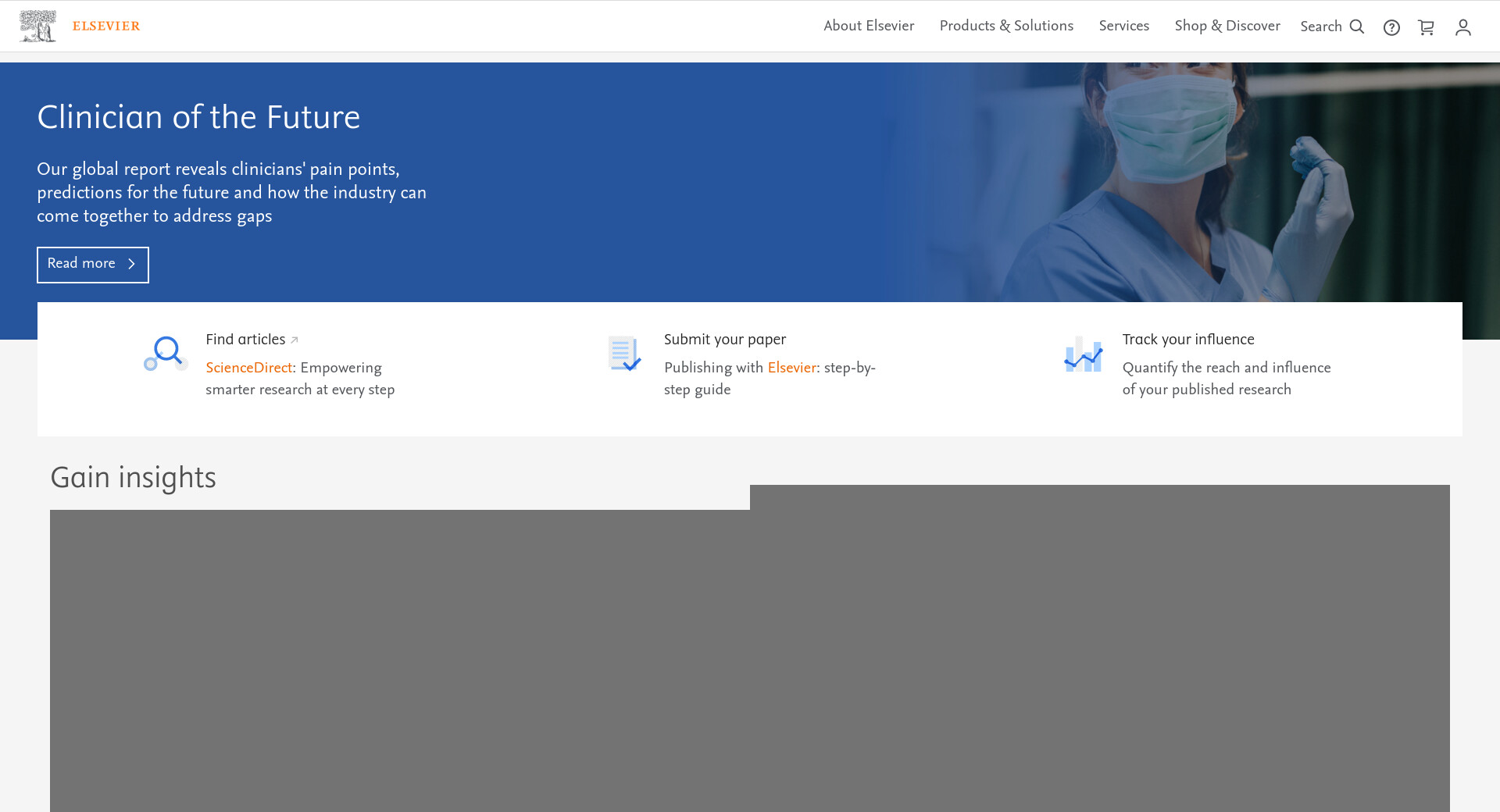The height and width of the screenshot is (812, 1500).
Task: Open the Find articles link
Action: coord(245,340)
